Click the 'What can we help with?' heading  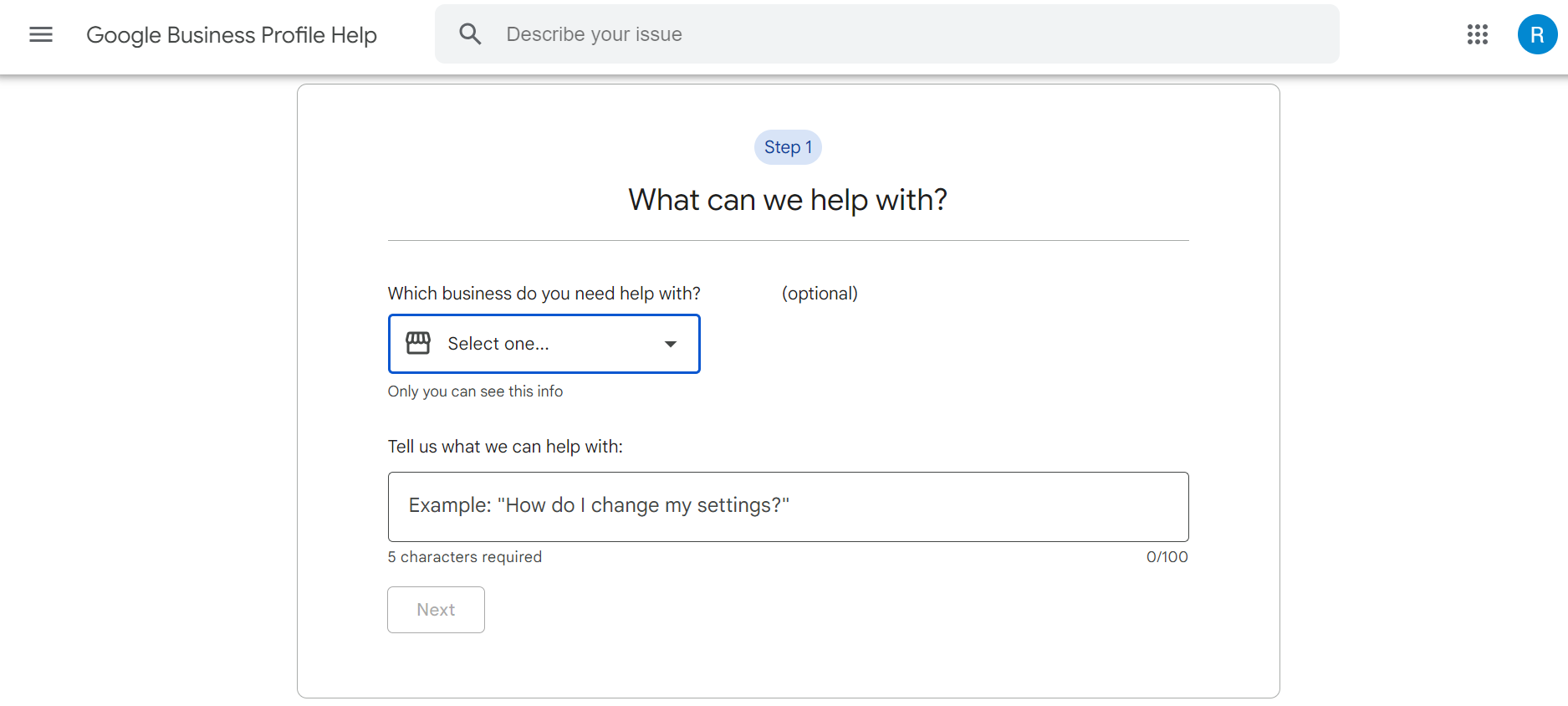[x=788, y=200]
